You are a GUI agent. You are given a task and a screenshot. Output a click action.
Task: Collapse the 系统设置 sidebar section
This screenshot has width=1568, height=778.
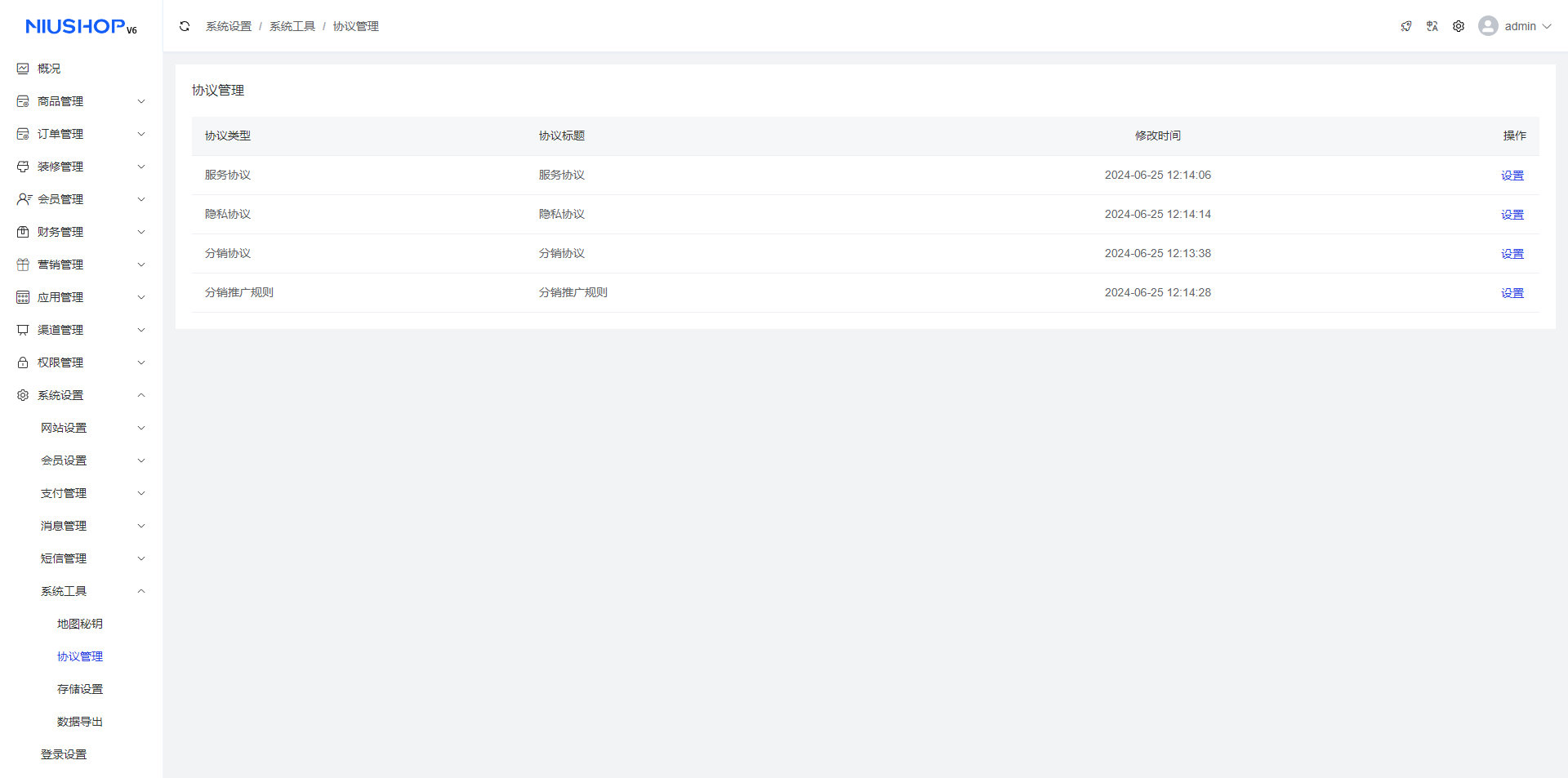(x=81, y=395)
